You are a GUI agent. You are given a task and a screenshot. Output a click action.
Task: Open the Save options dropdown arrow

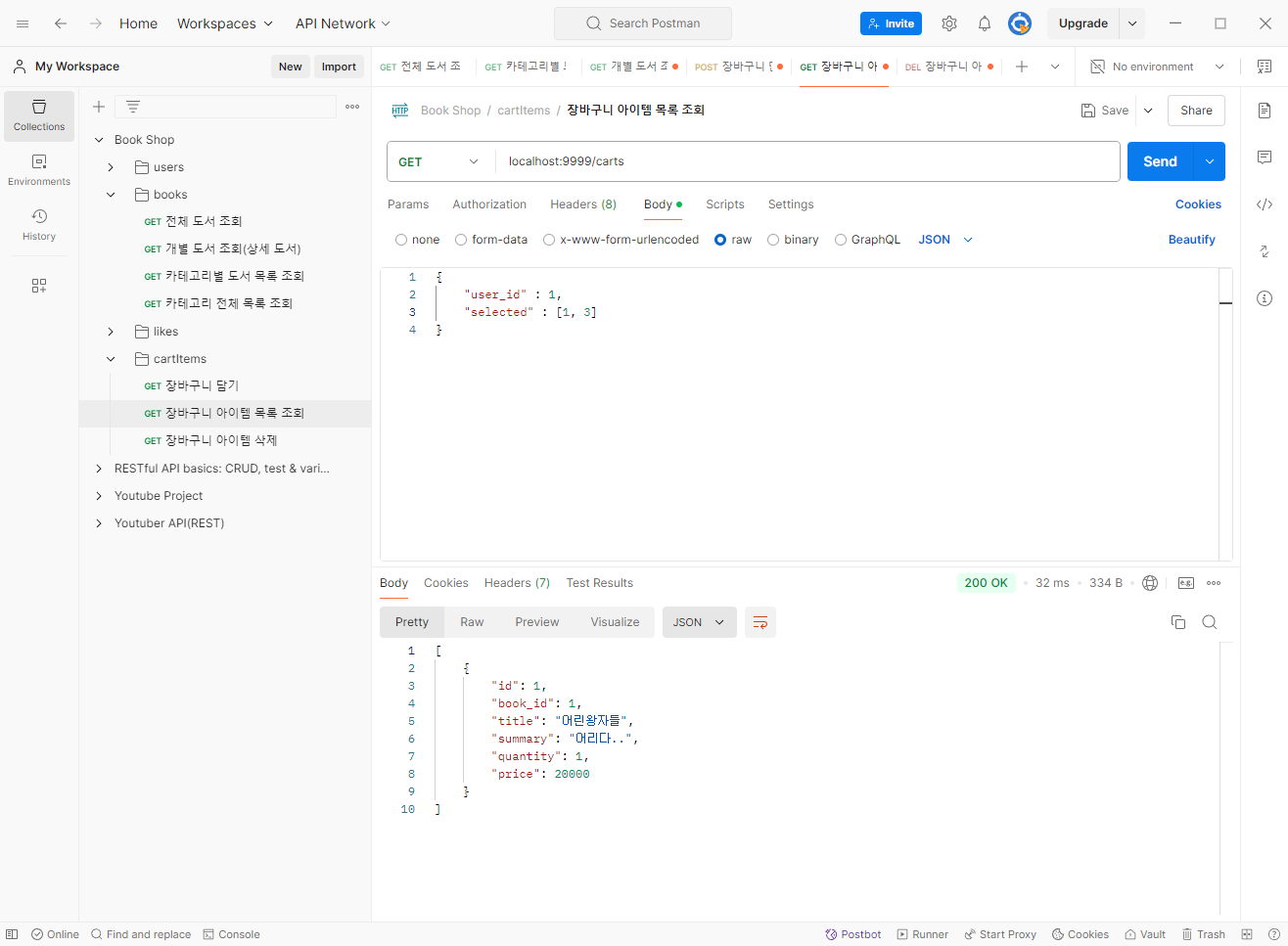pyautogui.click(x=1148, y=111)
